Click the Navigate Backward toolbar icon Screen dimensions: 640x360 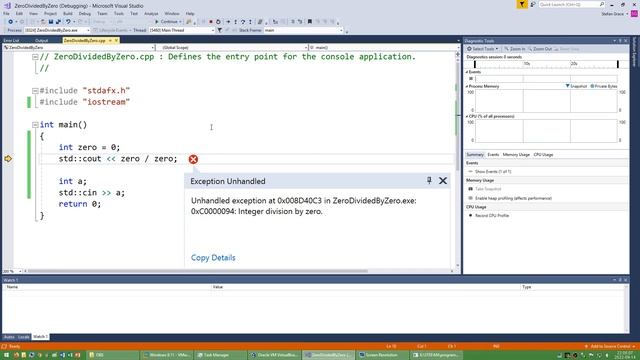pos(10,22)
